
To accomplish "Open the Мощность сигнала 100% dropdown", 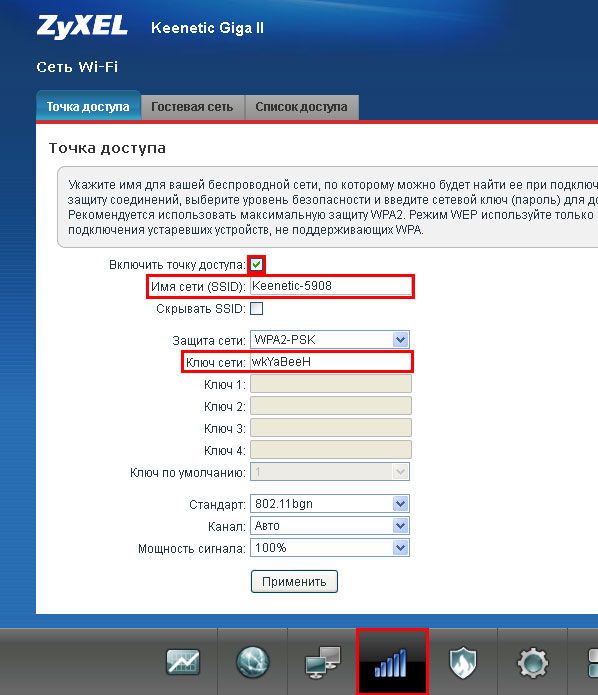I will pyautogui.click(x=330, y=548).
